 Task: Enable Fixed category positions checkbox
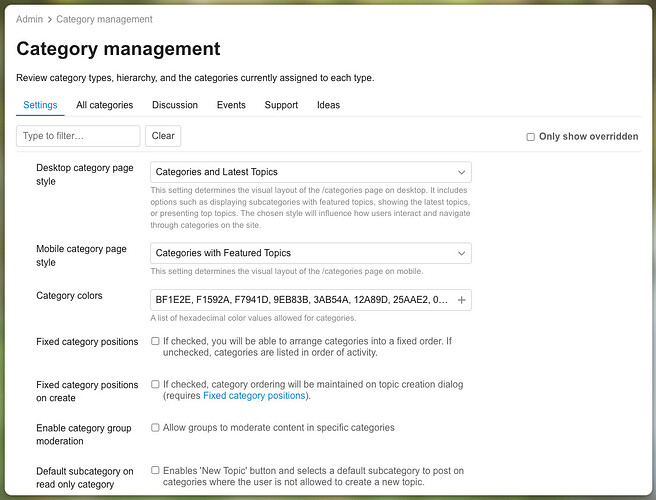pyautogui.click(x=155, y=341)
